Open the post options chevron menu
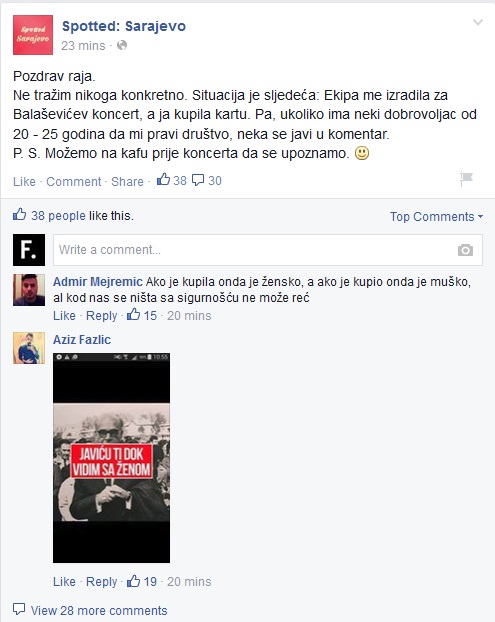 (478, 23)
